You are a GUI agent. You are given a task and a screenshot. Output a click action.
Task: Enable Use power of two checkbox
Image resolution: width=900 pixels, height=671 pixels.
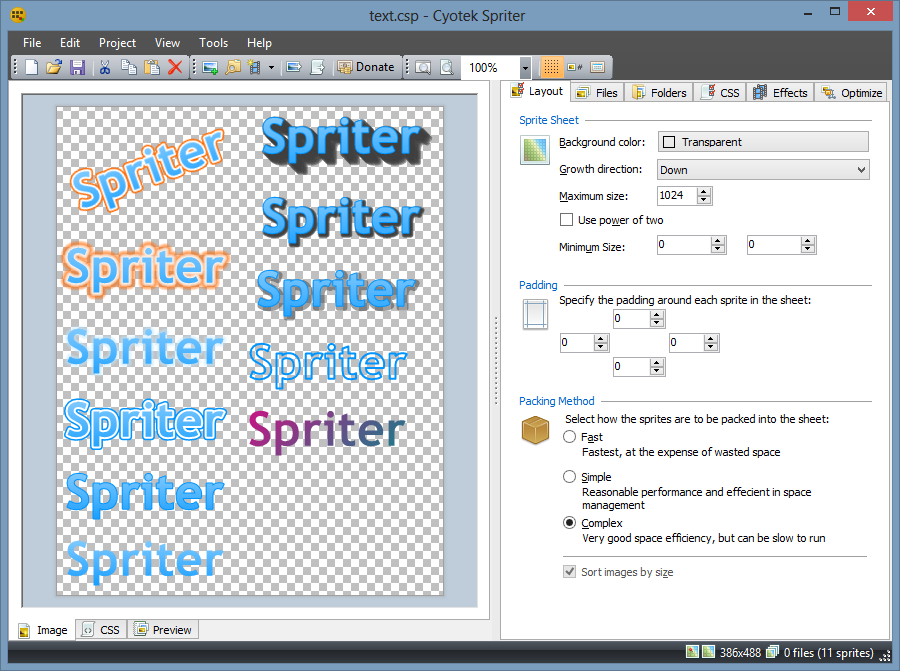tap(567, 220)
